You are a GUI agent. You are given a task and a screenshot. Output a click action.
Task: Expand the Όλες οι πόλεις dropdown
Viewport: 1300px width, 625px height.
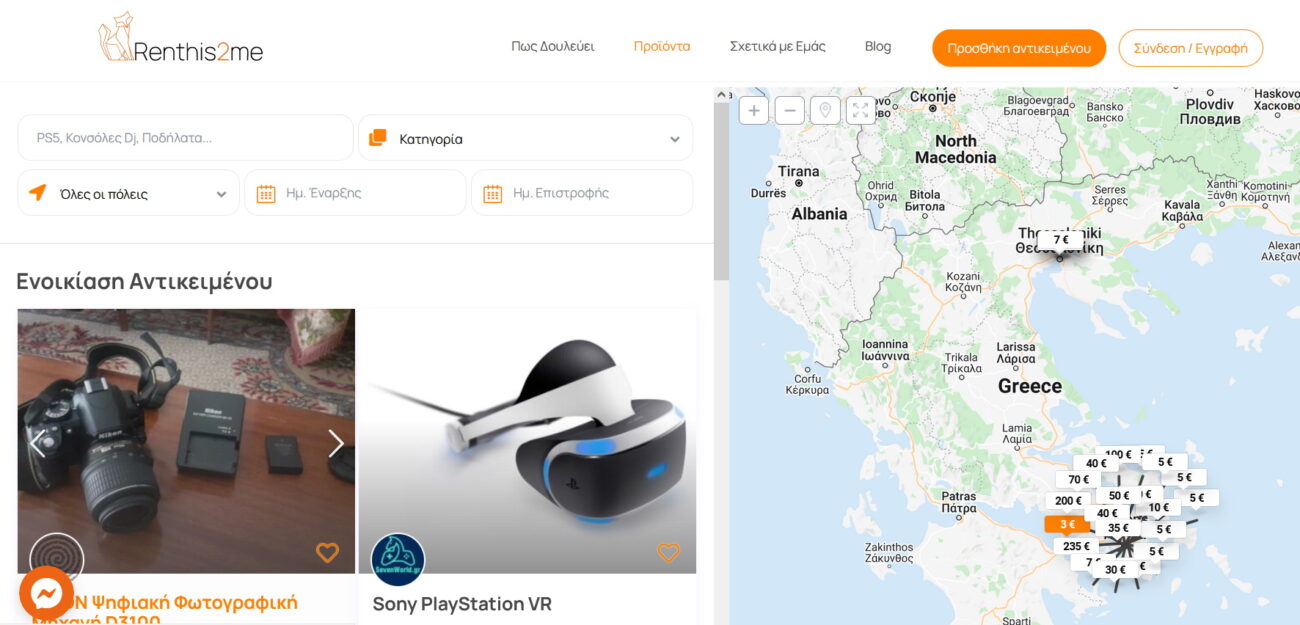coord(129,193)
